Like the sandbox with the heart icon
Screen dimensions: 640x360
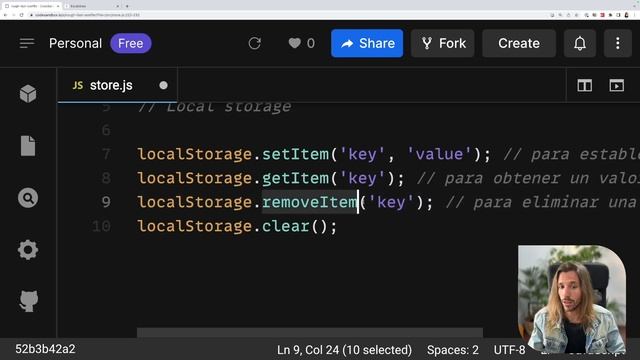(295, 43)
